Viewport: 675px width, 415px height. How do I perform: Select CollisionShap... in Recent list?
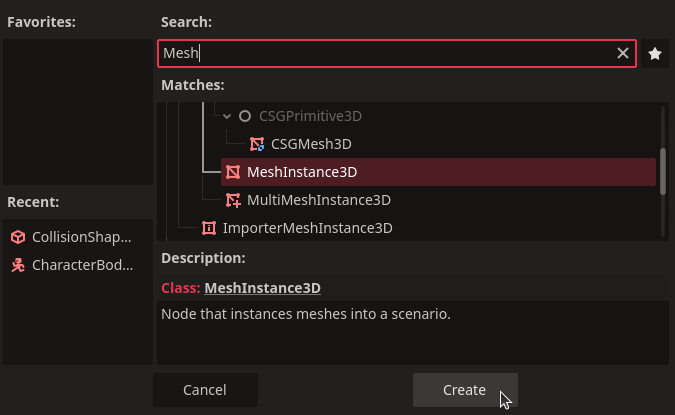click(x=81, y=237)
